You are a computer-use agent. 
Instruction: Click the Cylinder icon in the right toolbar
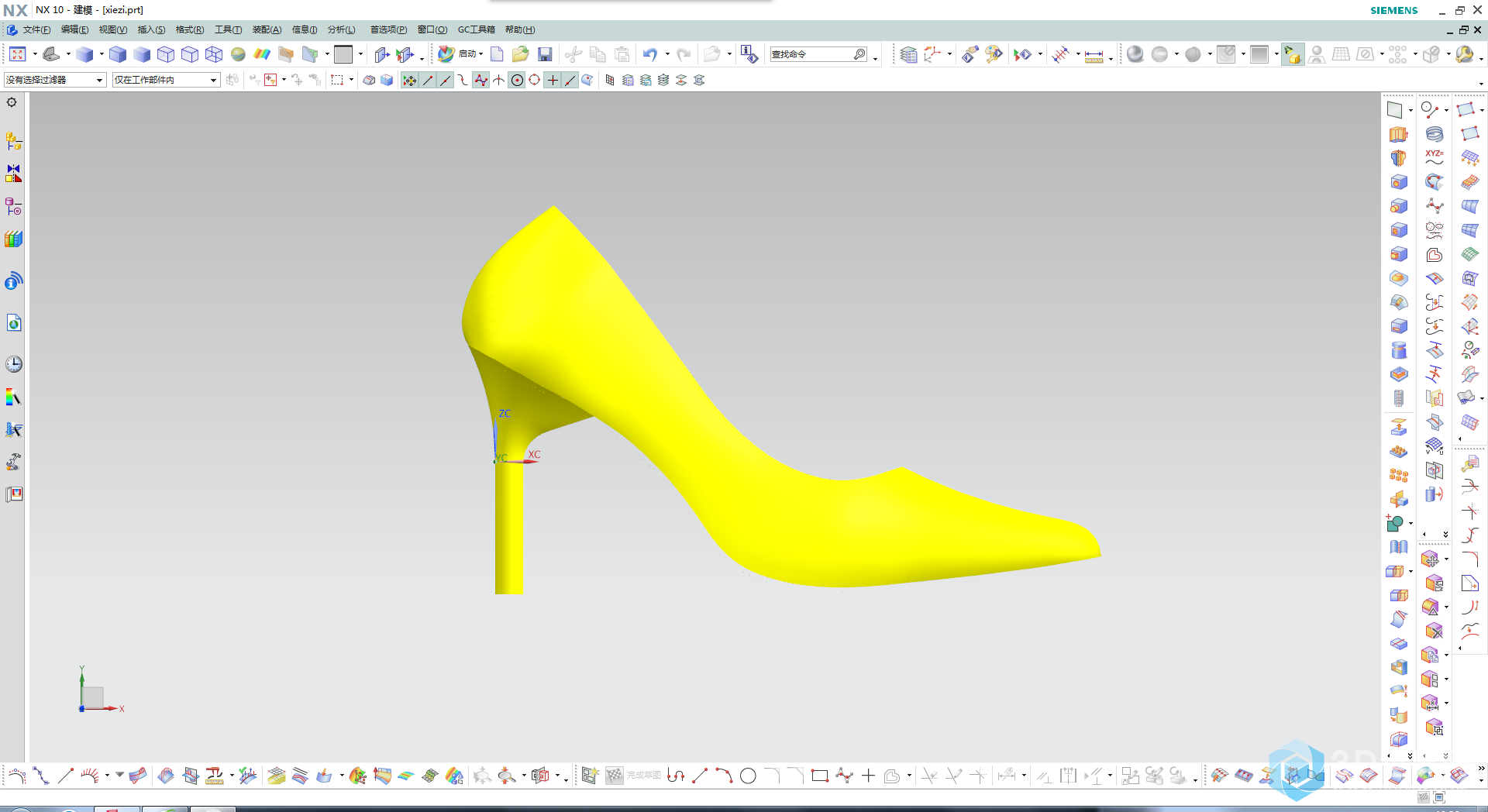(1398, 350)
